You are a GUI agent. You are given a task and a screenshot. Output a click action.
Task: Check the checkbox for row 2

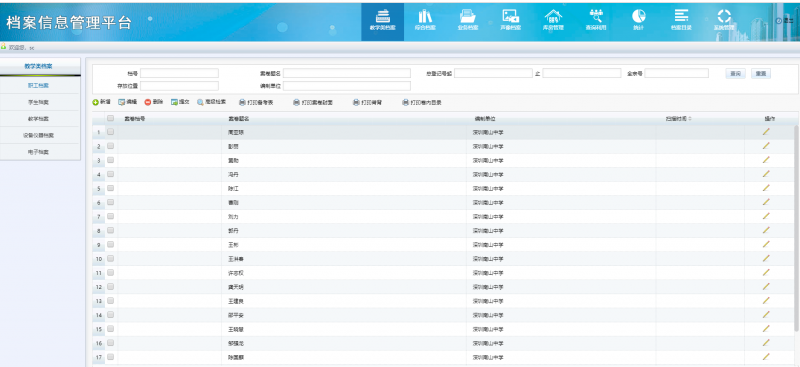(x=111, y=146)
